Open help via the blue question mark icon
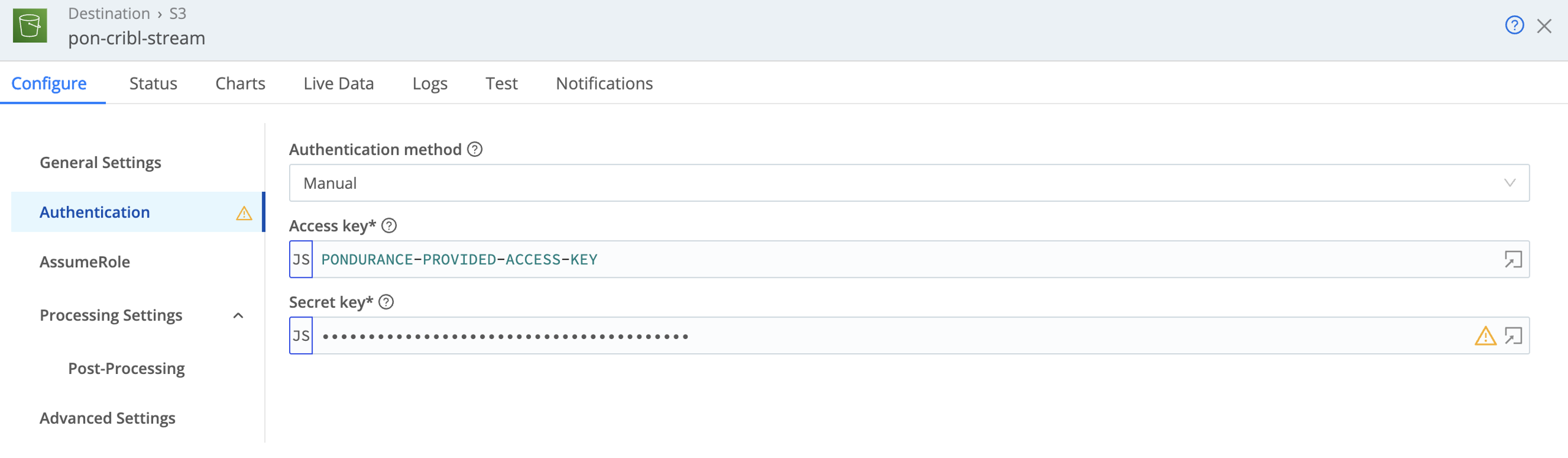The height and width of the screenshot is (458, 1568). point(1514,25)
